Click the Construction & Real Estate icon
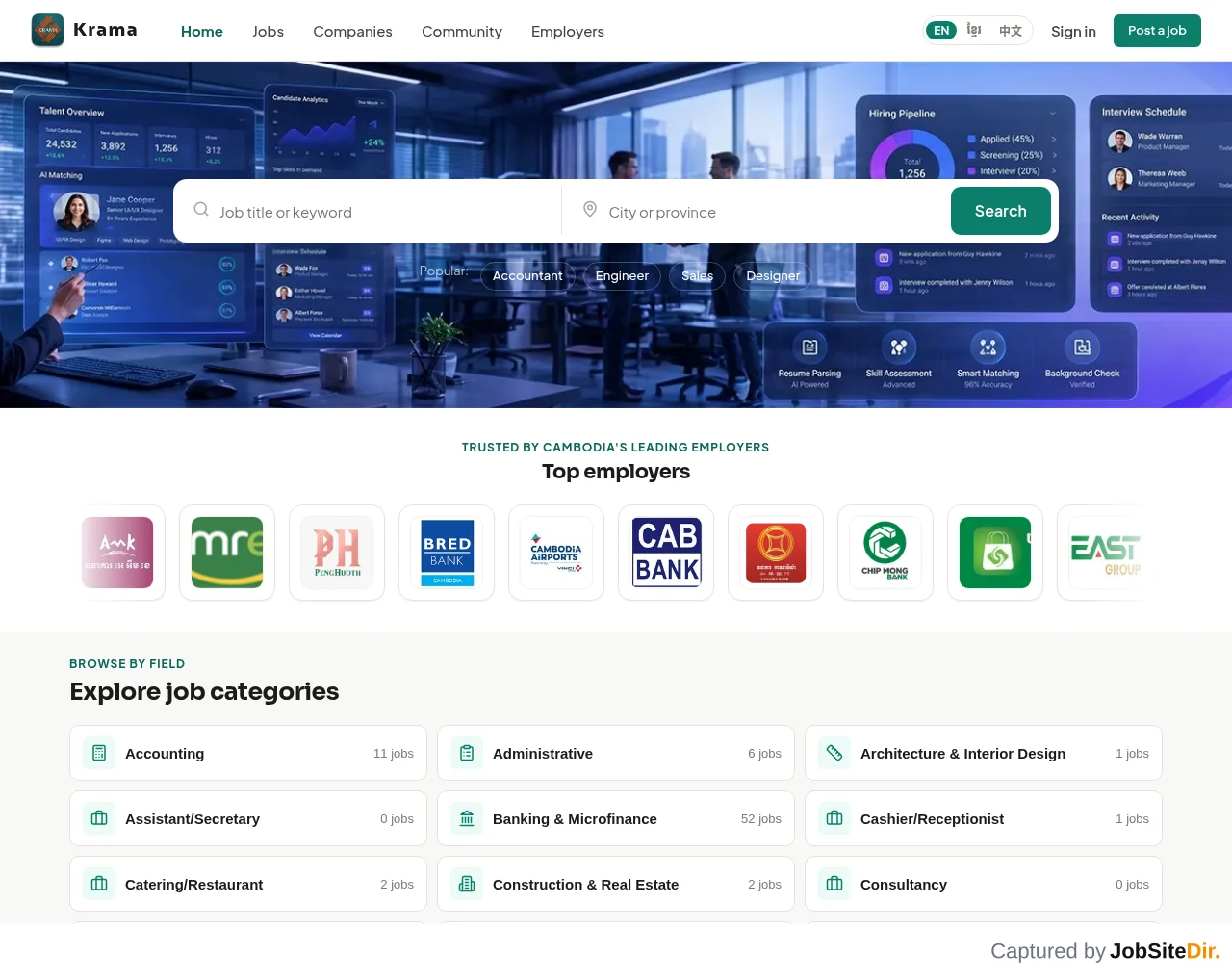This screenshot has width=1232, height=980. click(x=467, y=884)
